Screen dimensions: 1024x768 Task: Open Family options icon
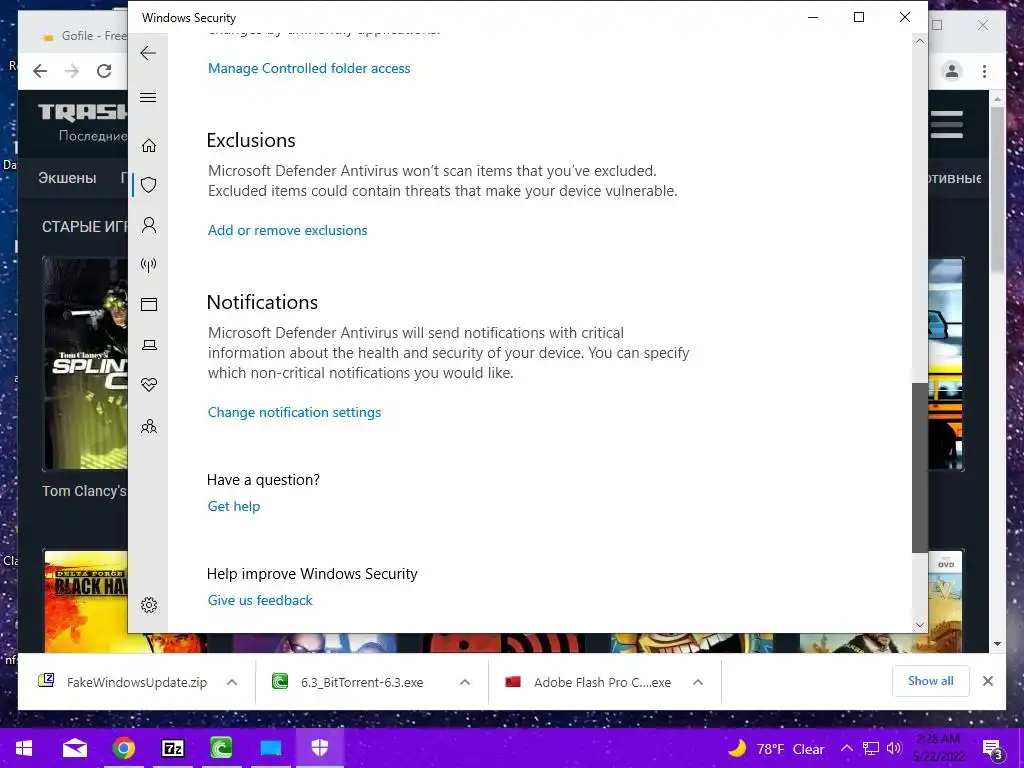pos(149,426)
